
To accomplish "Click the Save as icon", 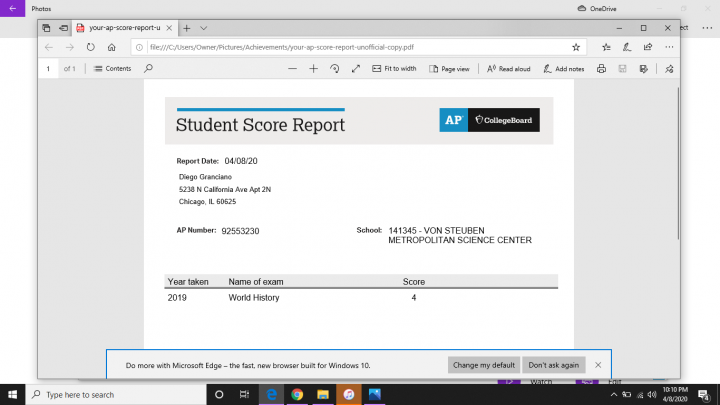I will (x=643, y=69).
